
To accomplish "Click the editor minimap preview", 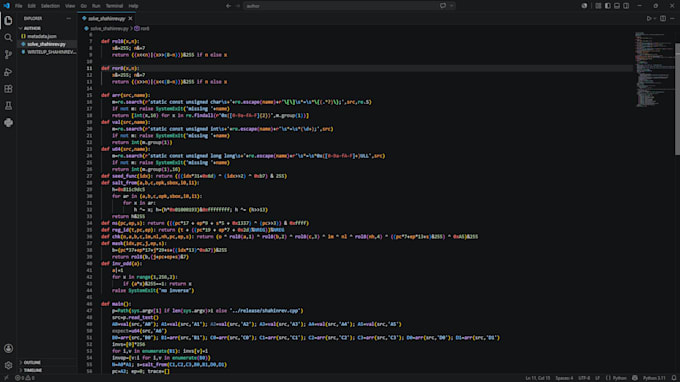I will 654,69.
